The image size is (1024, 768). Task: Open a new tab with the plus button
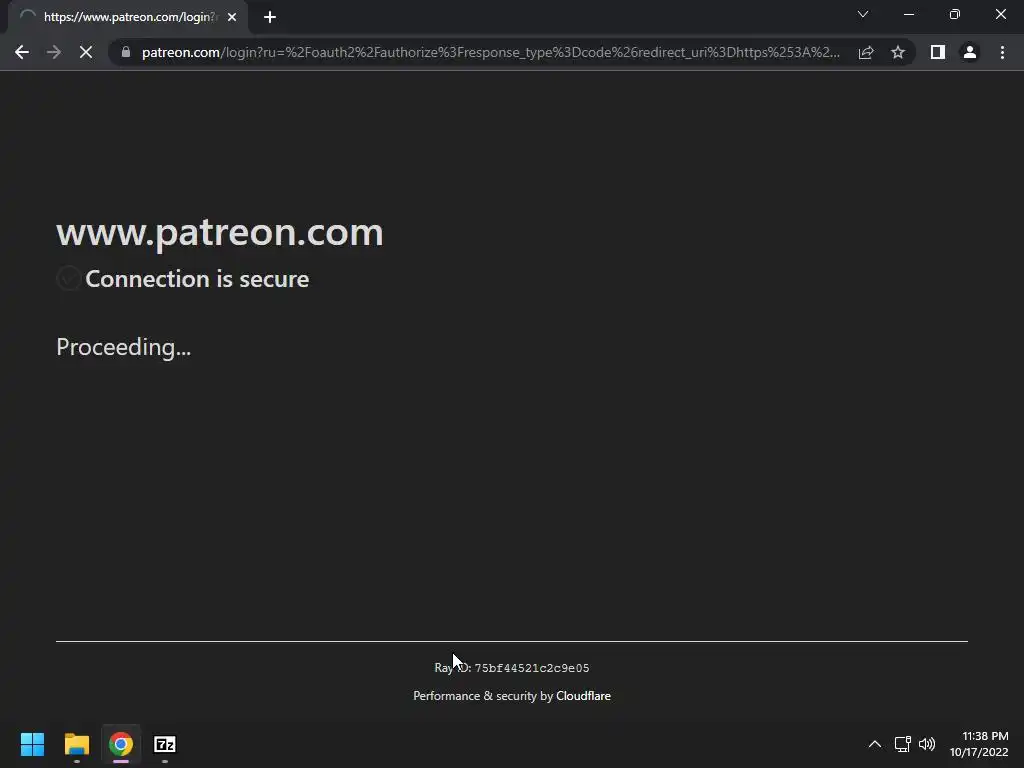(x=270, y=17)
